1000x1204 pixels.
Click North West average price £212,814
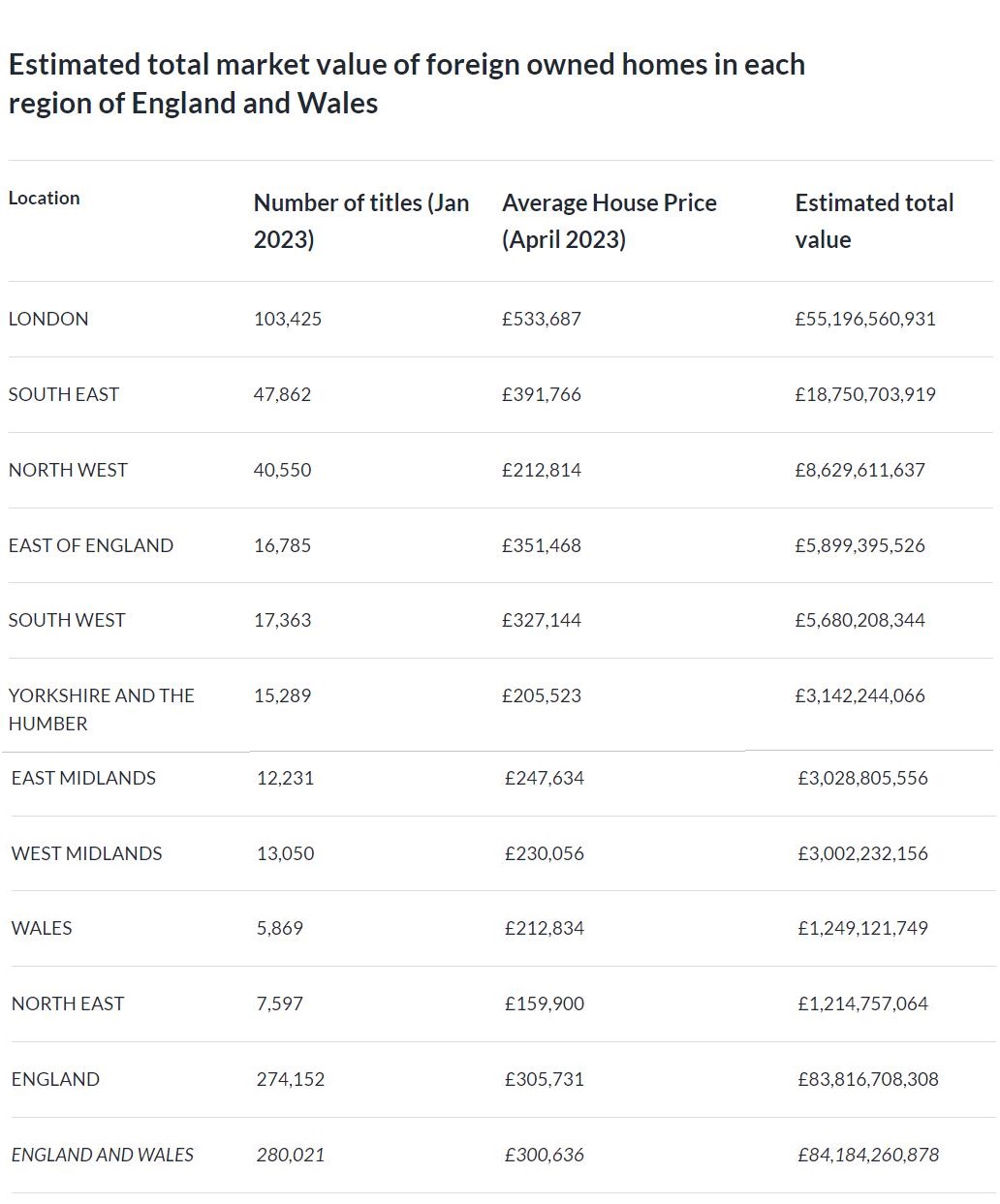(x=542, y=470)
